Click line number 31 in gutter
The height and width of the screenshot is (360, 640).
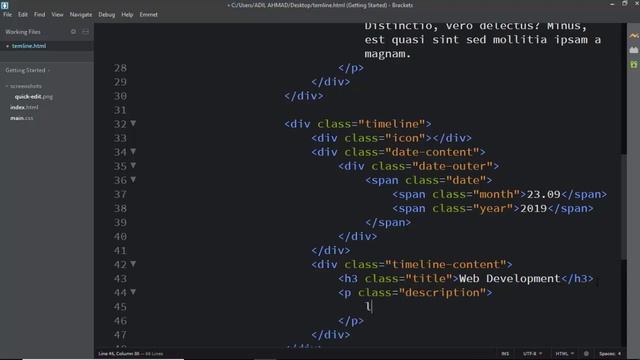coord(120,110)
